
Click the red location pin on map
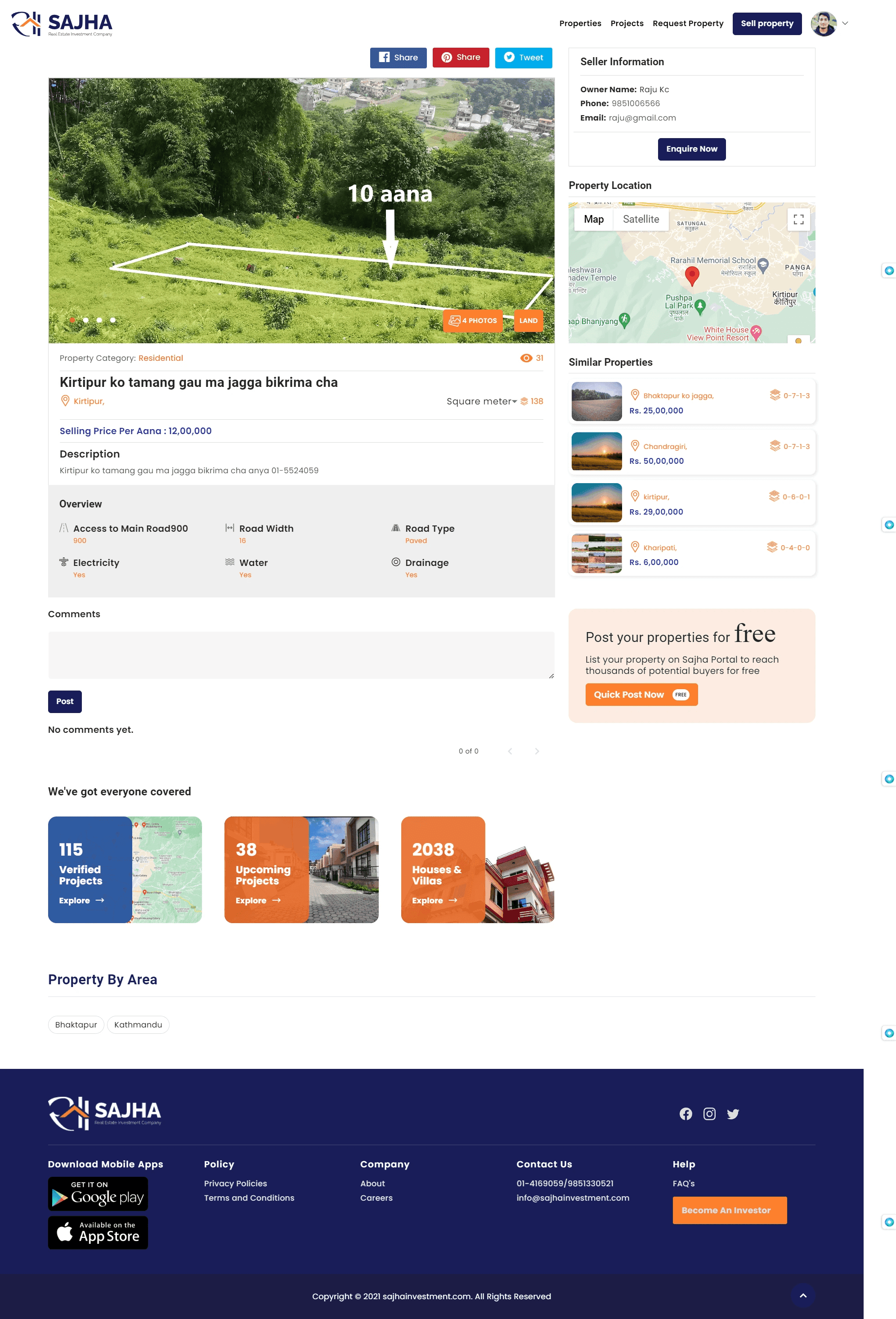[692, 276]
